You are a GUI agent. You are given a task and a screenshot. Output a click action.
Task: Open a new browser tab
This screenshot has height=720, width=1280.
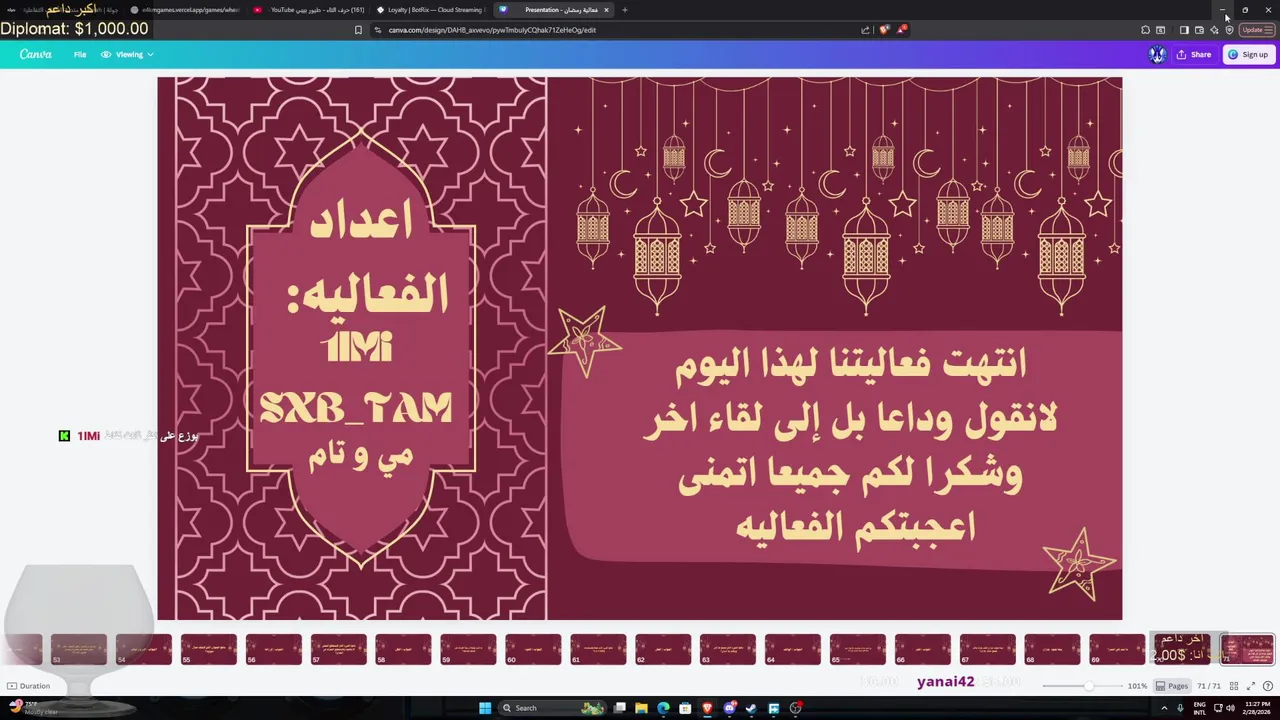pos(624,10)
